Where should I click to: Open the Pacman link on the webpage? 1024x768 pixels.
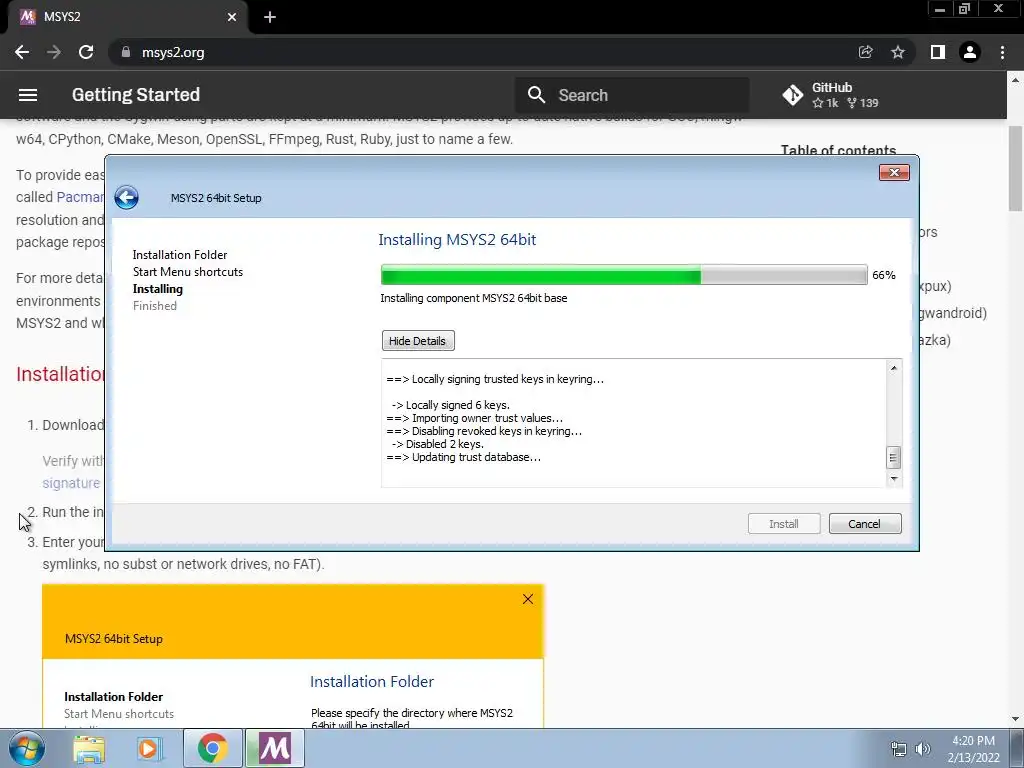pos(80,197)
